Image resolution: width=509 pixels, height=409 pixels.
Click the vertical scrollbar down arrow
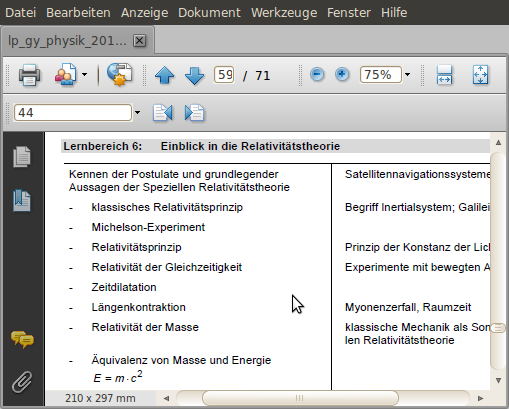click(498, 380)
